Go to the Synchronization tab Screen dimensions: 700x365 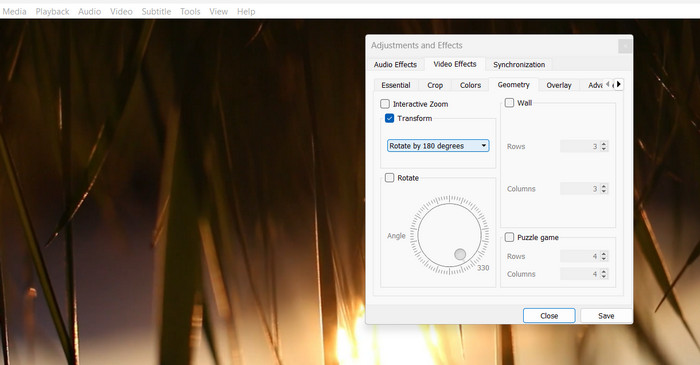519,65
